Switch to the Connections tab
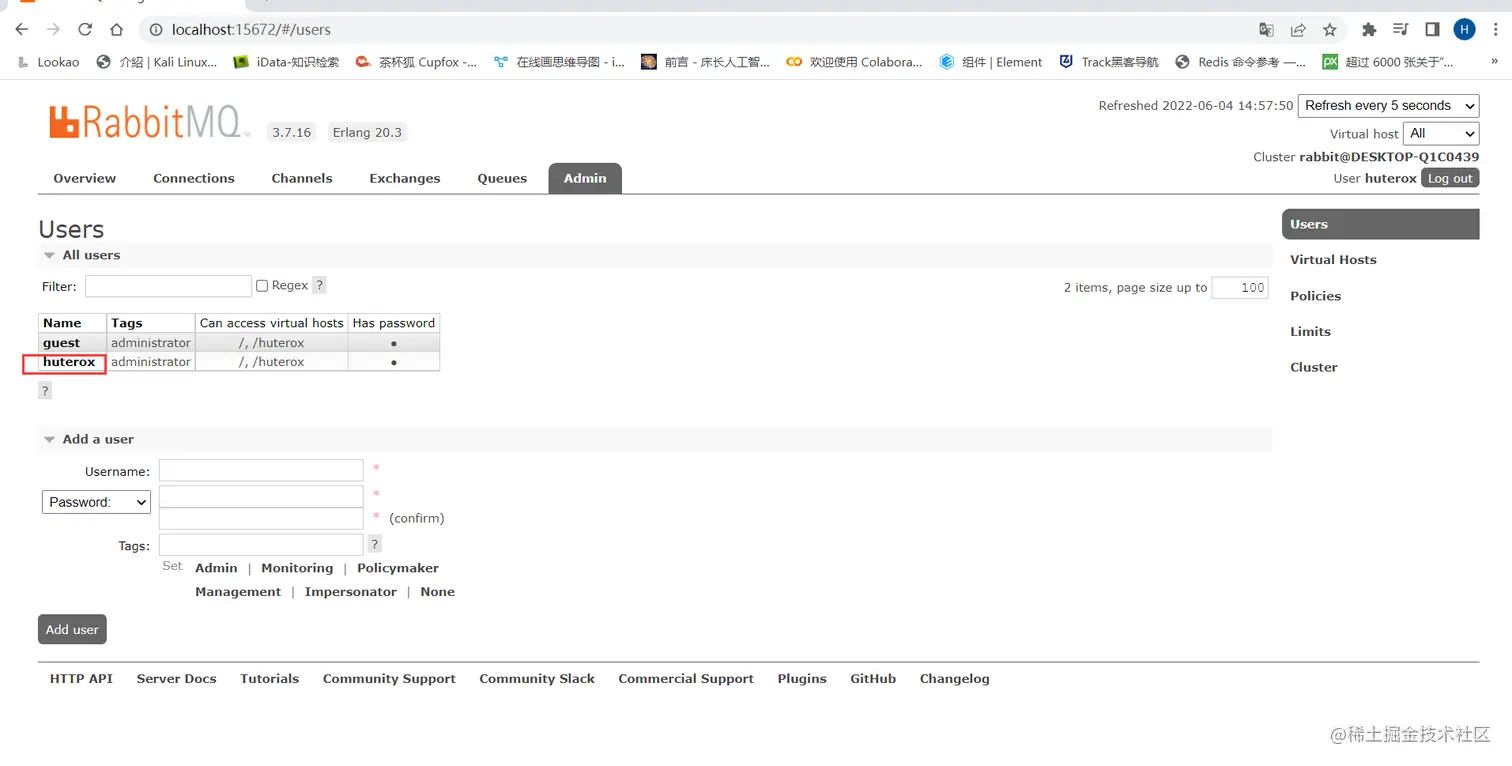 pyautogui.click(x=194, y=178)
